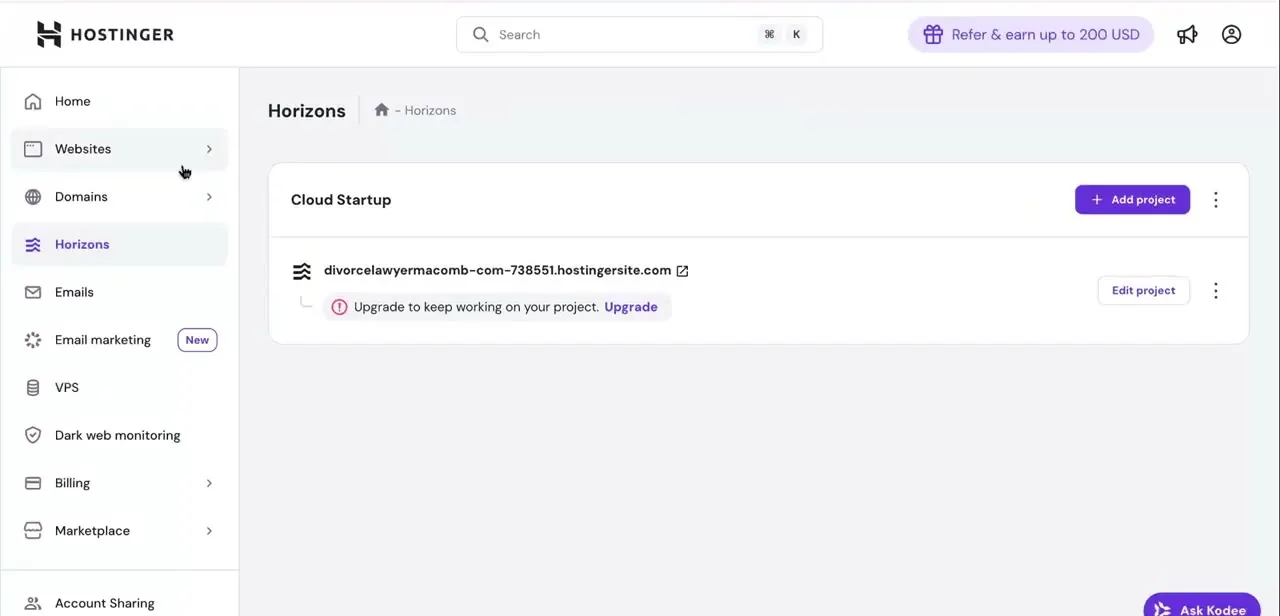Open Billing menu item
This screenshot has height=616, width=1280.
click(119, 483)
